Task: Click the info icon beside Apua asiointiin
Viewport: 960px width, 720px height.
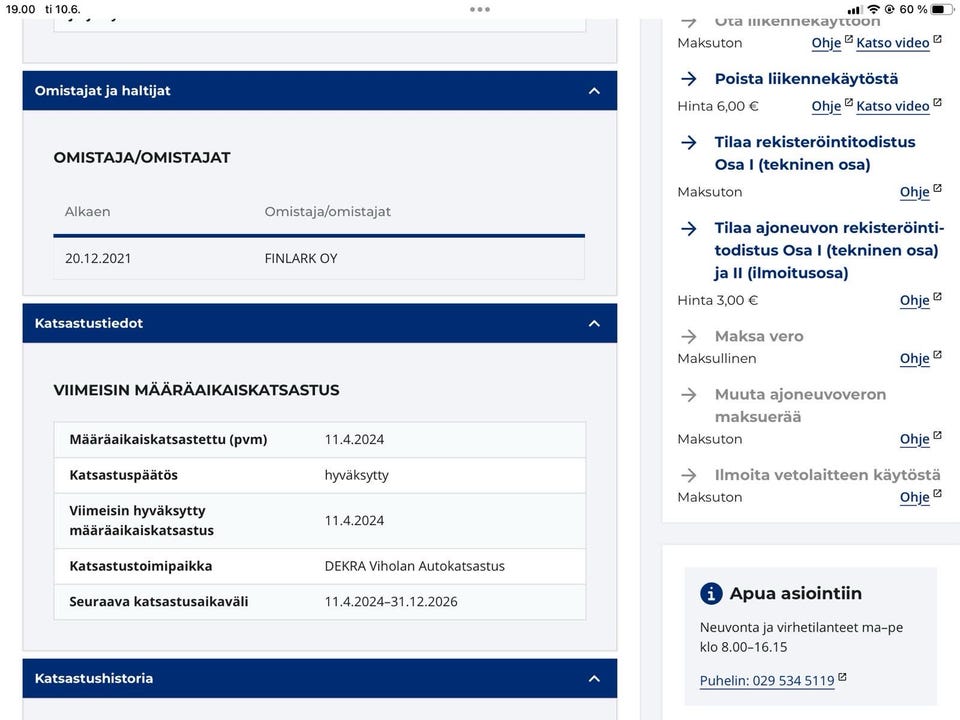Action: coord(711,593)
